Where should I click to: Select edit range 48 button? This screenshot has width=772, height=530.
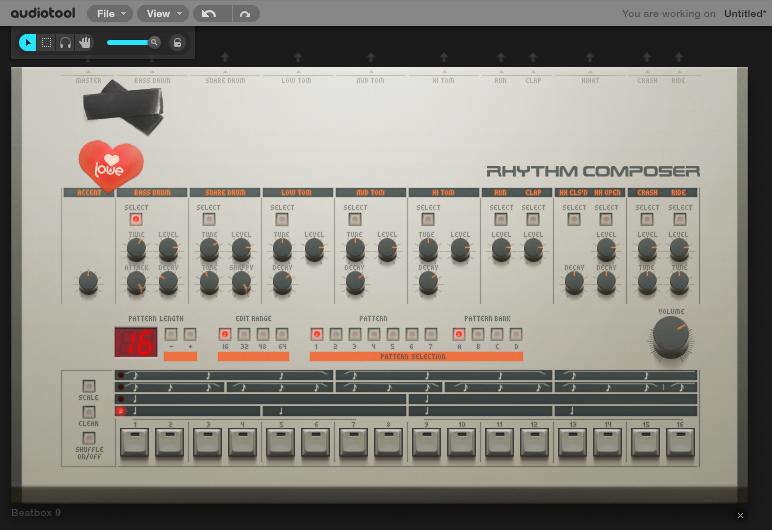point(263,334)
